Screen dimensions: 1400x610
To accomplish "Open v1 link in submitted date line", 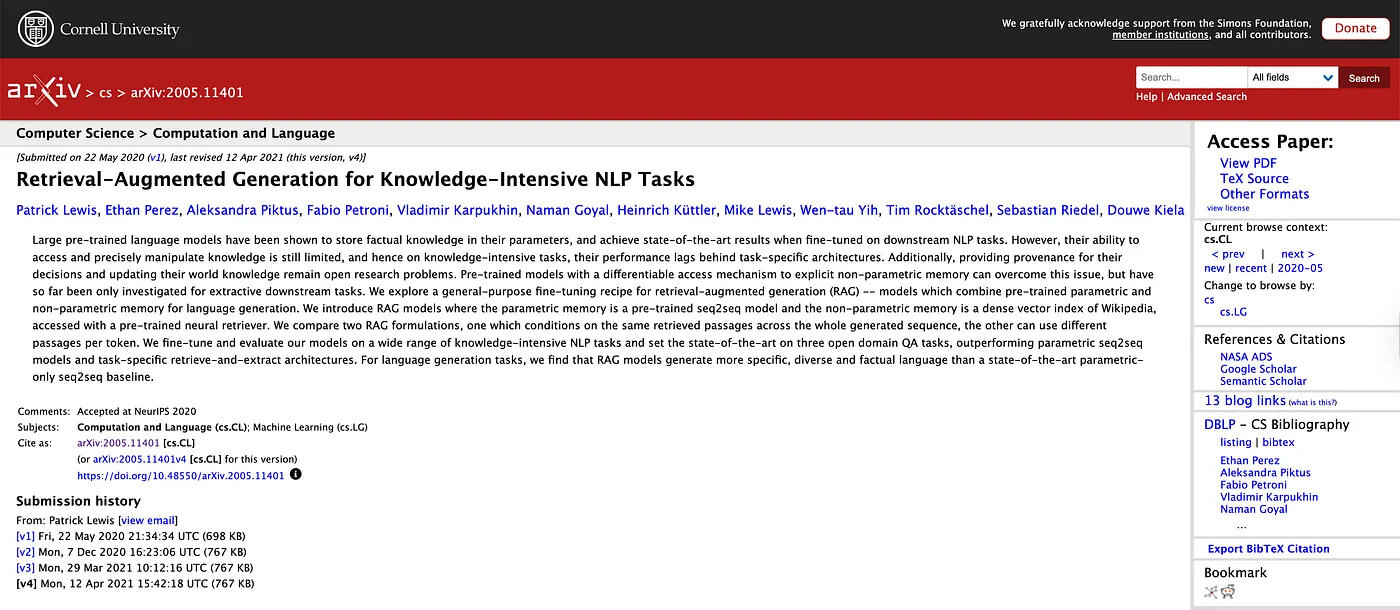I will click(x=155, y=157).
